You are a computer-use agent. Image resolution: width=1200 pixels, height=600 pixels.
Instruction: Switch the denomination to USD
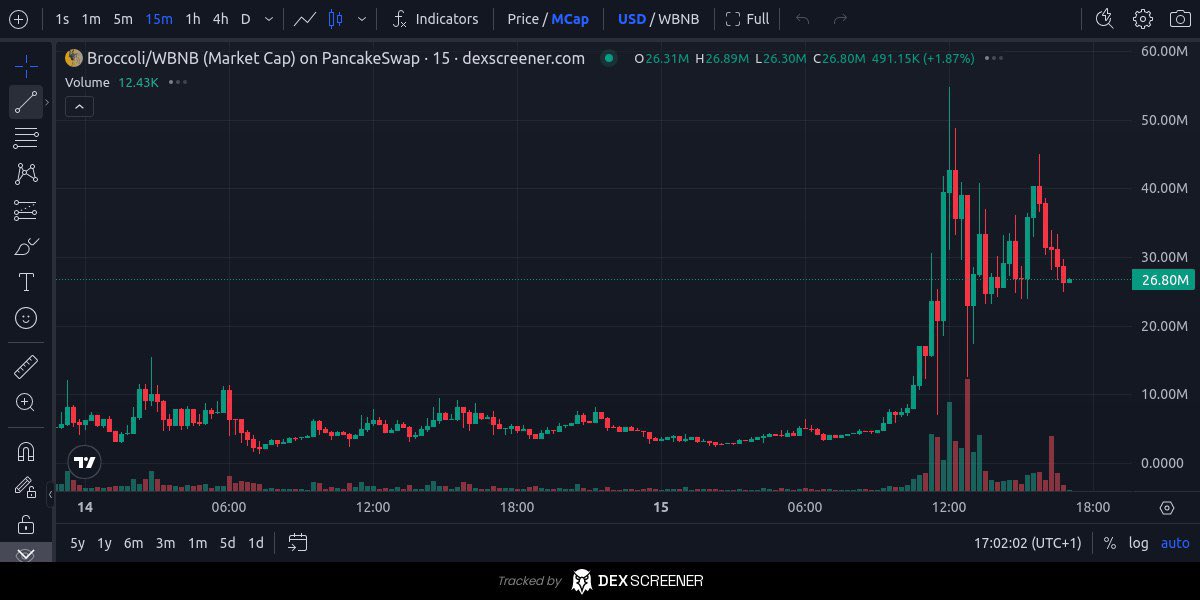click(x=632, y=19)
